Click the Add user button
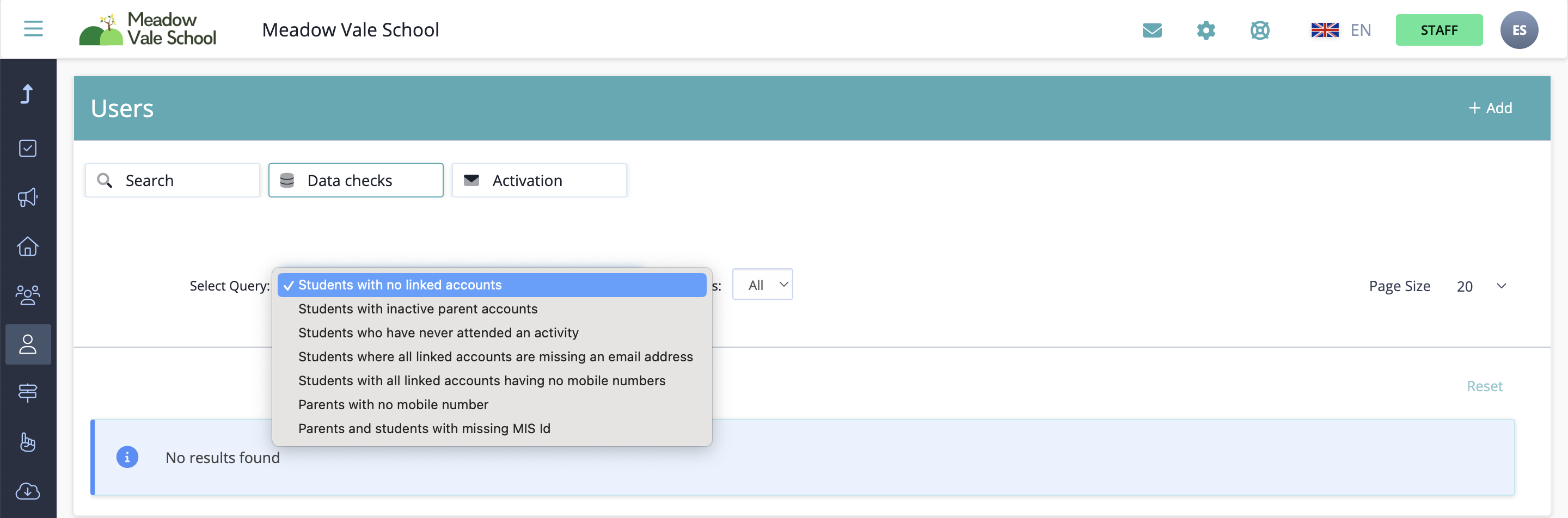 tap(1490, 108)
